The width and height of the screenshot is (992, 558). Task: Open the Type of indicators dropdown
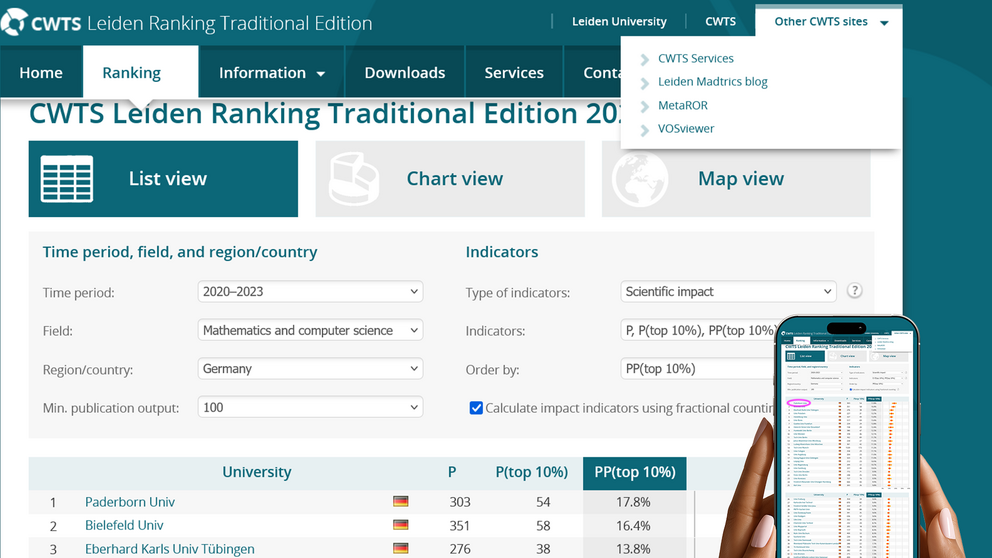click(728, 292)
